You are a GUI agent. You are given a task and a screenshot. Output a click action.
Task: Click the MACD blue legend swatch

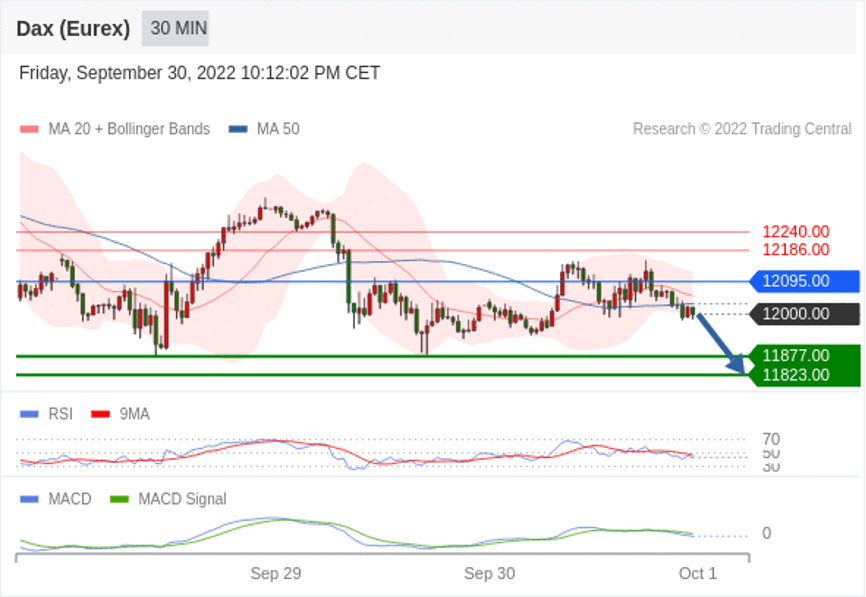[29, 499]
